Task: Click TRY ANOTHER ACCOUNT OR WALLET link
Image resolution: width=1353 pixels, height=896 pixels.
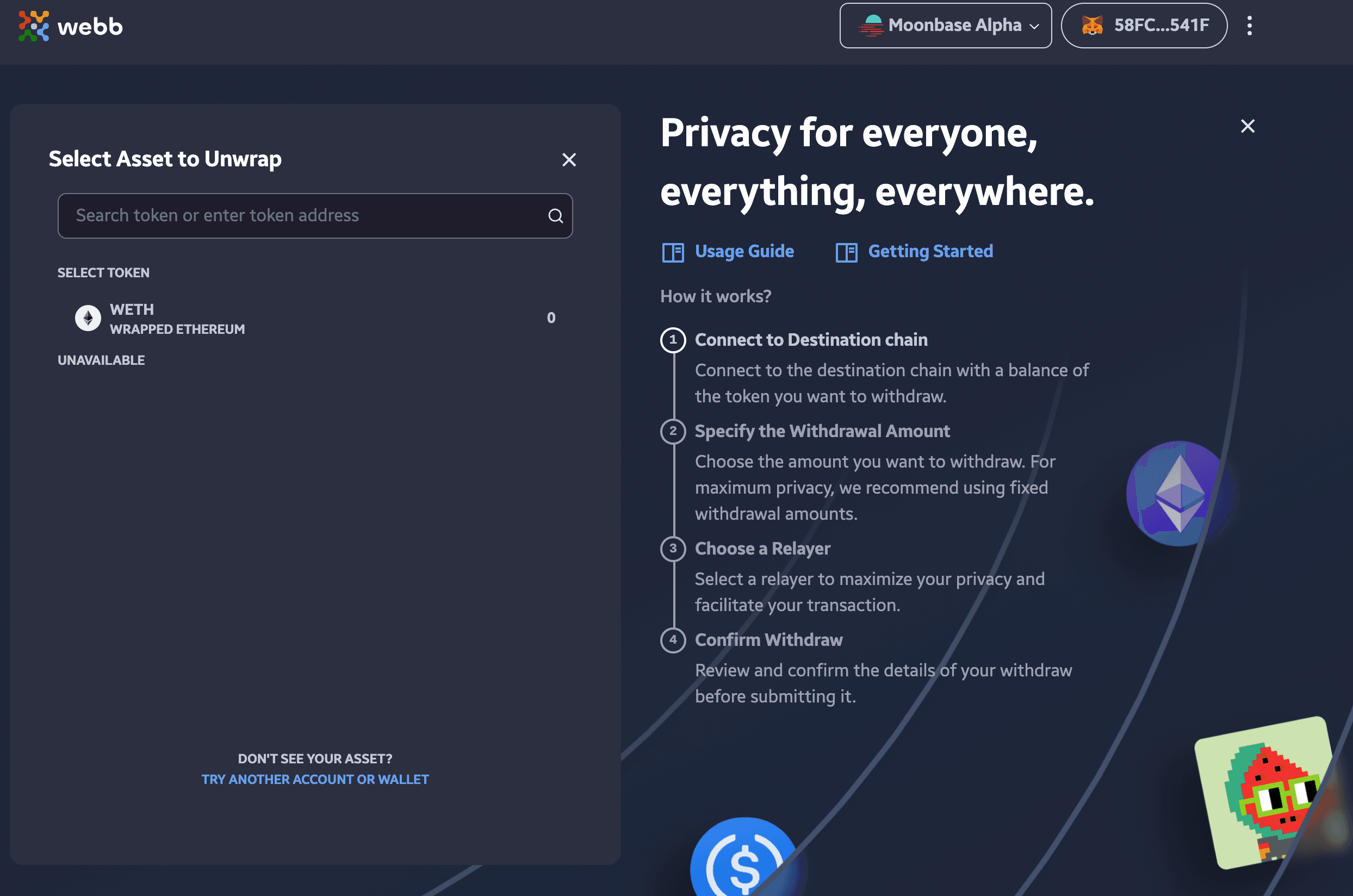Action: click(315, 779)
